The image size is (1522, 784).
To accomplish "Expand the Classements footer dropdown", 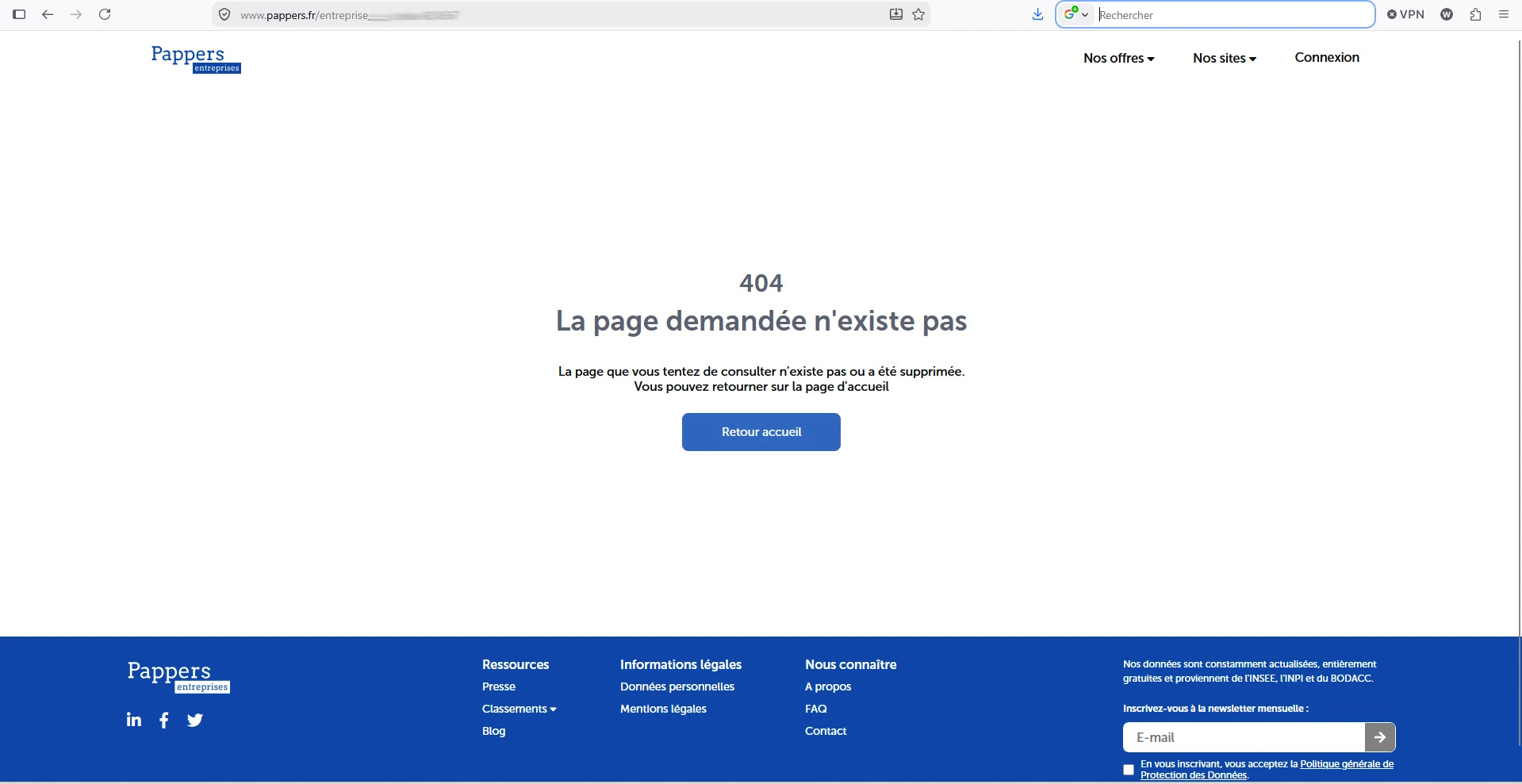I will (x=519, y=709).
